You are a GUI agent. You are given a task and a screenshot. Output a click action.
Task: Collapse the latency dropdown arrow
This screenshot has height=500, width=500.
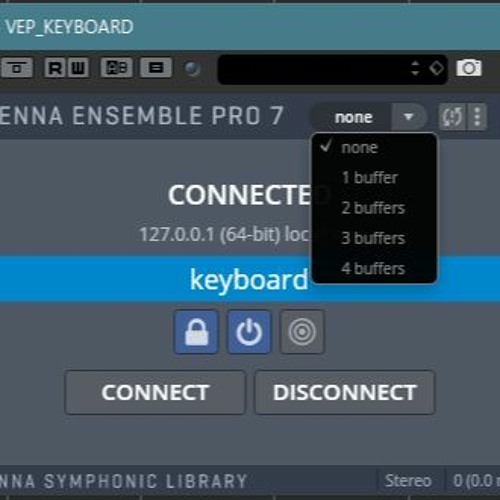coord(409,117)
